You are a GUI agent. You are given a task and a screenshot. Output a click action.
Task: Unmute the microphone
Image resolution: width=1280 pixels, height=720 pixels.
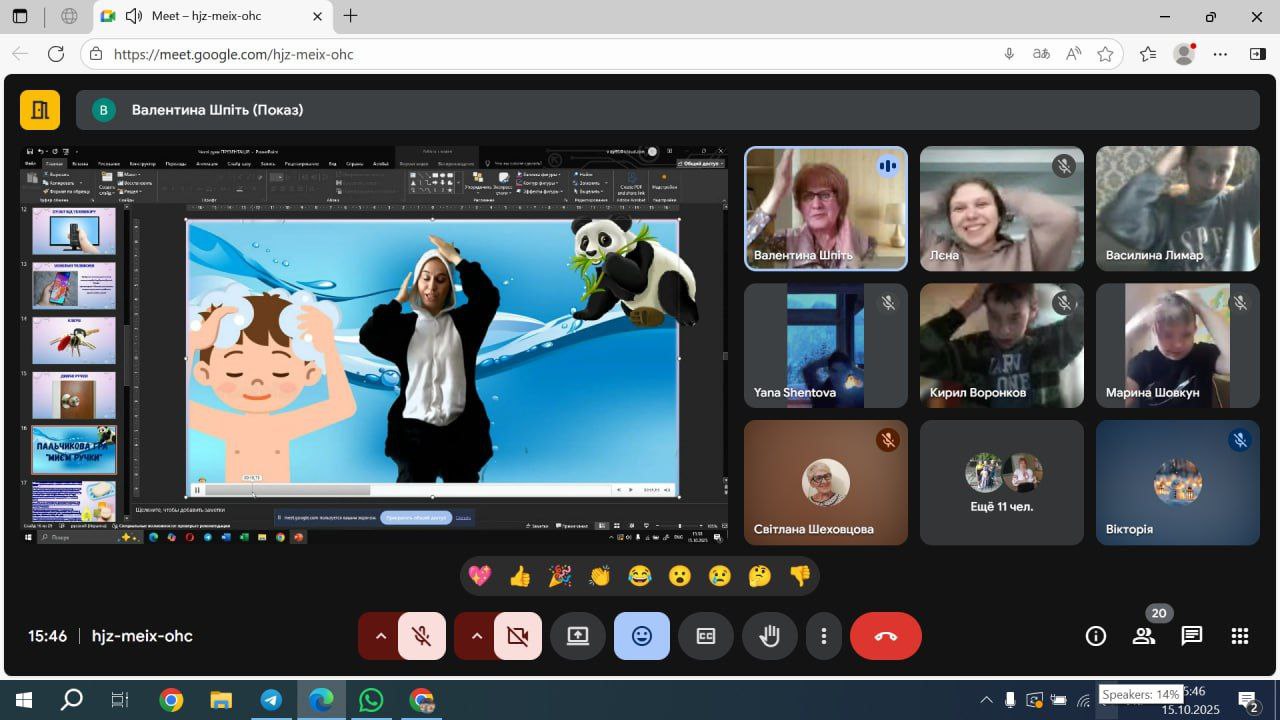(422, 636)
